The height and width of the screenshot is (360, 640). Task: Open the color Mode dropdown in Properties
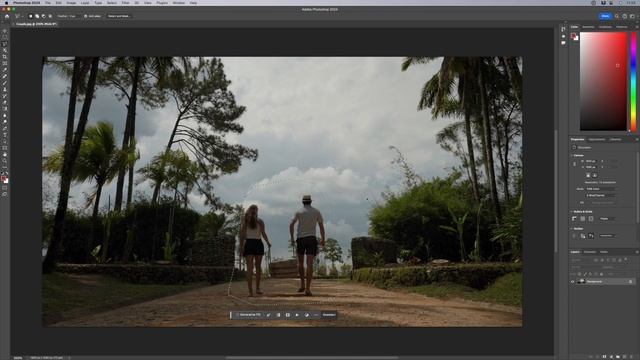coord(601,189)
